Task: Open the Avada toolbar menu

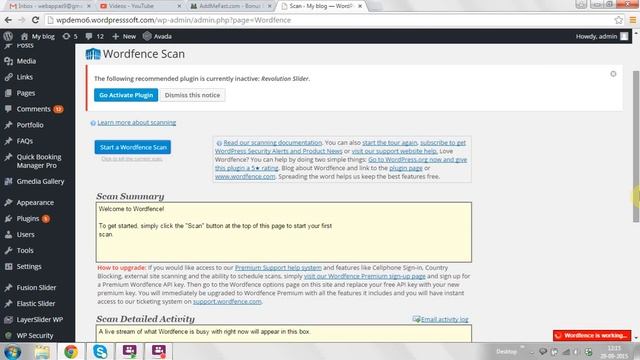Action: (157, 36)
